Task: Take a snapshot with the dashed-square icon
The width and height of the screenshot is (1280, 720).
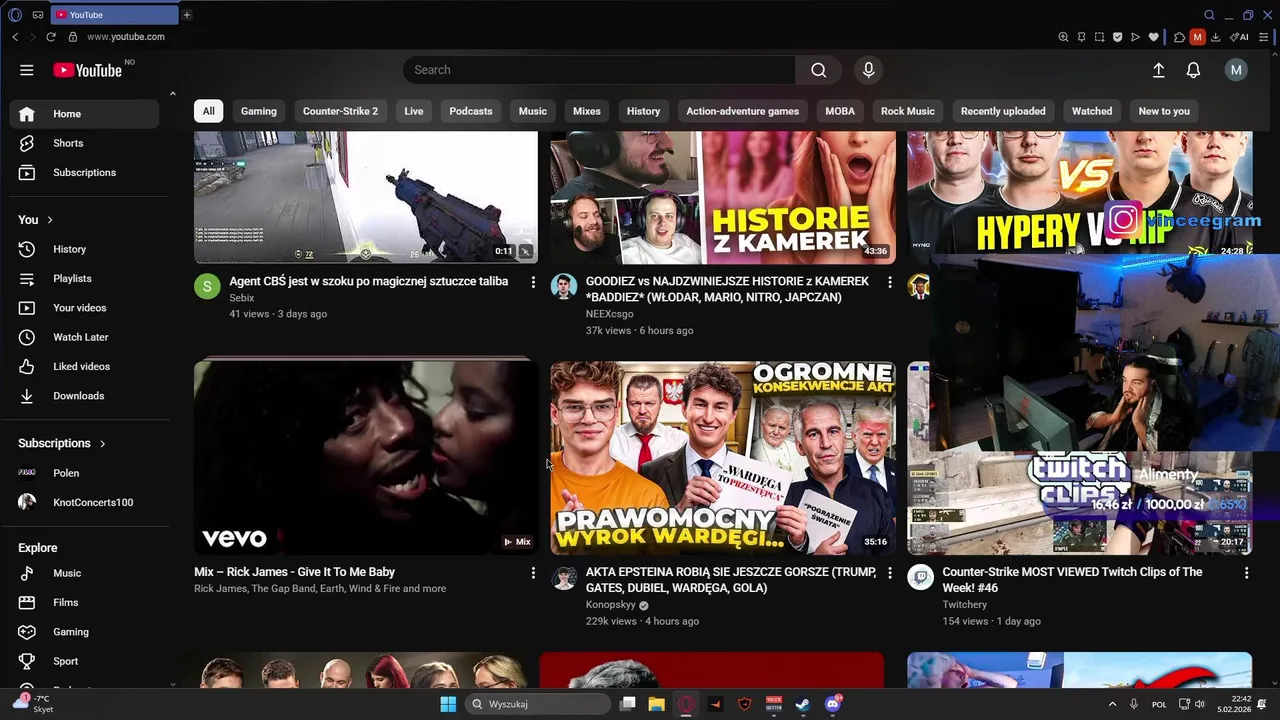Action: 1099,37
